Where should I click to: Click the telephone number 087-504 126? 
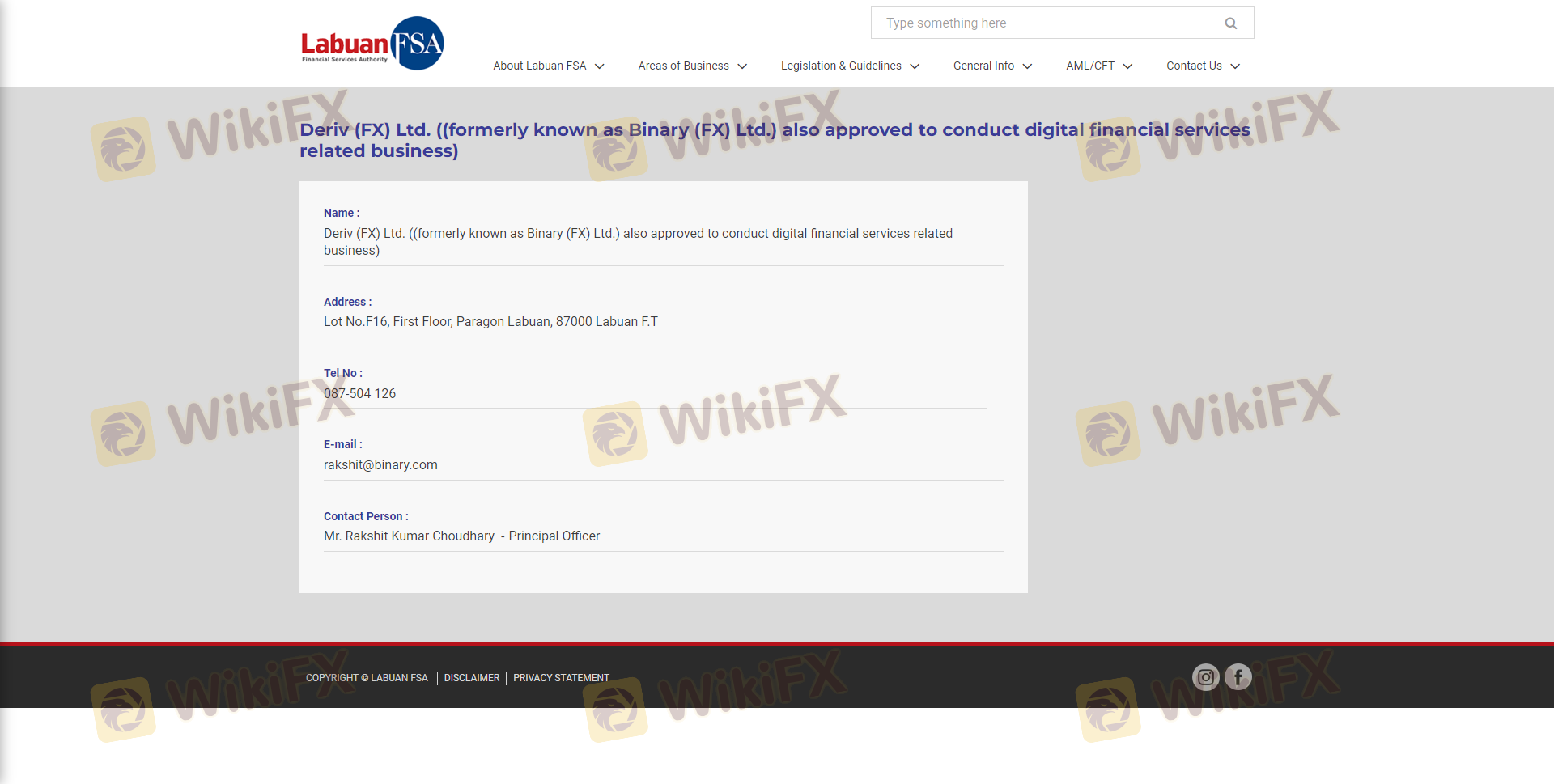coord(359,394)
